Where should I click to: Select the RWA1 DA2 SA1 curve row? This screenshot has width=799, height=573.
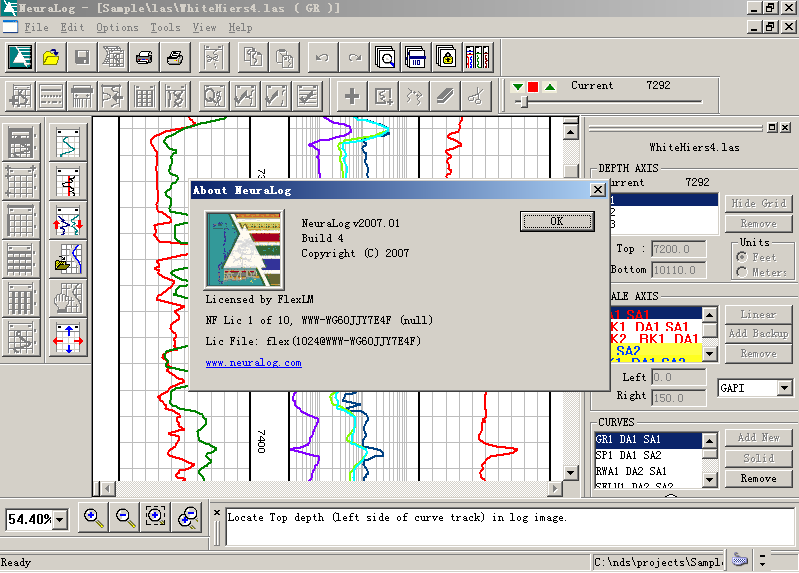648,471
